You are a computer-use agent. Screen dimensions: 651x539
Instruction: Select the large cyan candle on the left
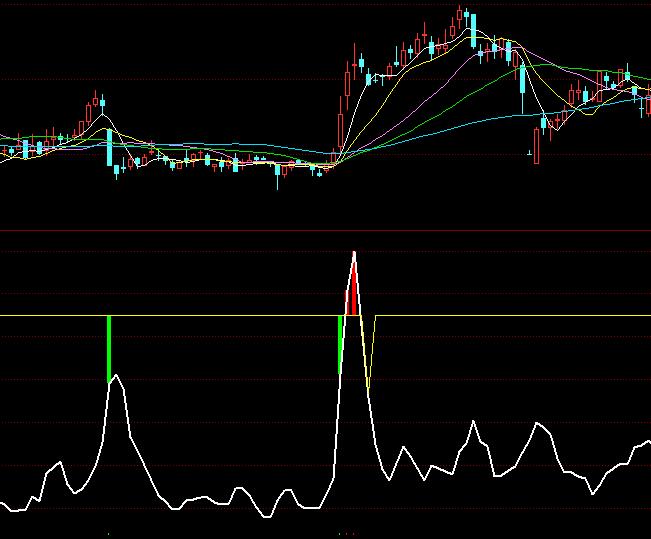point(109,148)
